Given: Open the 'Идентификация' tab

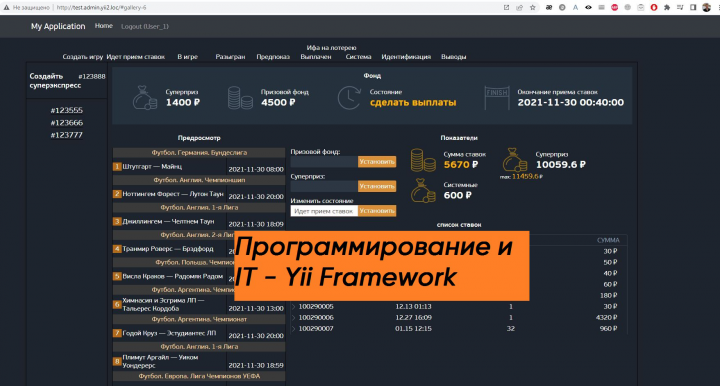Looking at the screenshot, I should point(406,57).
